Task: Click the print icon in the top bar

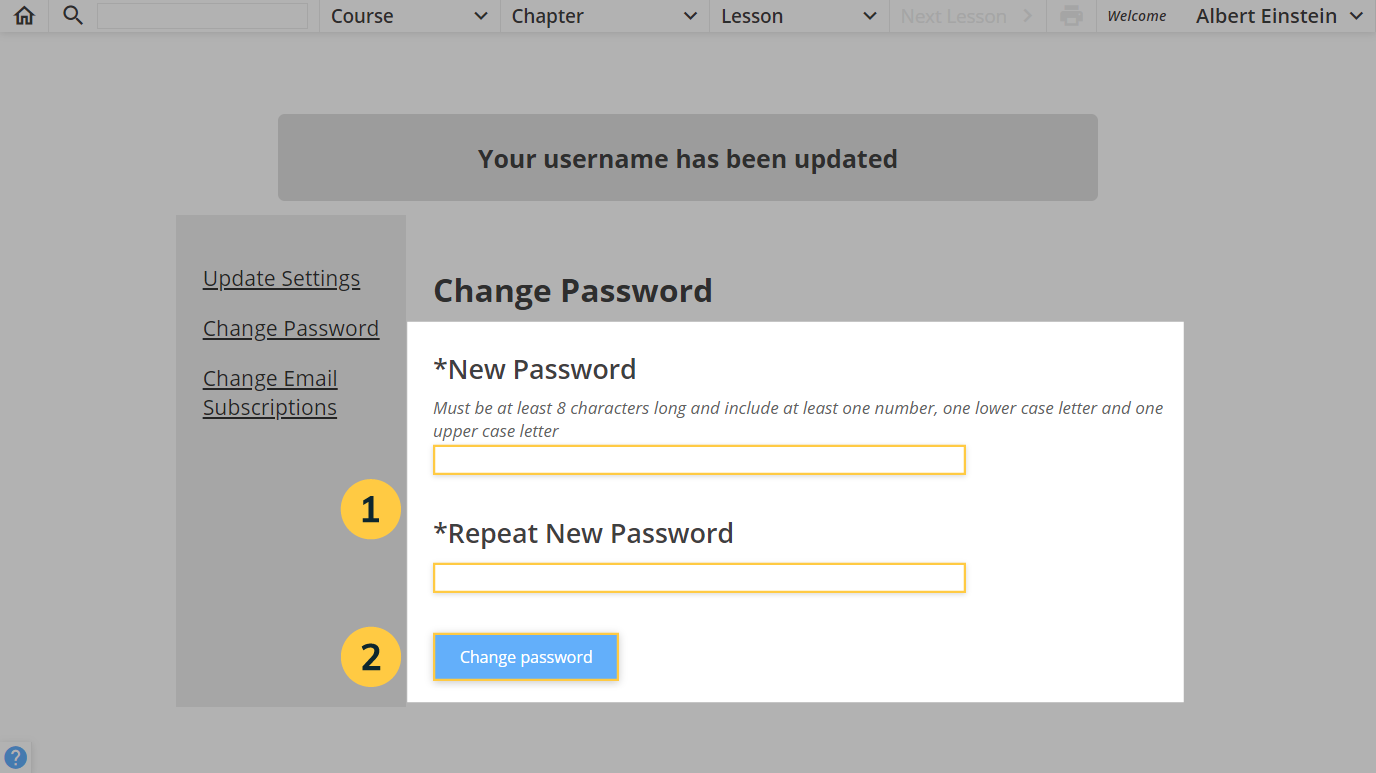Action: (x=1070, y=15)
